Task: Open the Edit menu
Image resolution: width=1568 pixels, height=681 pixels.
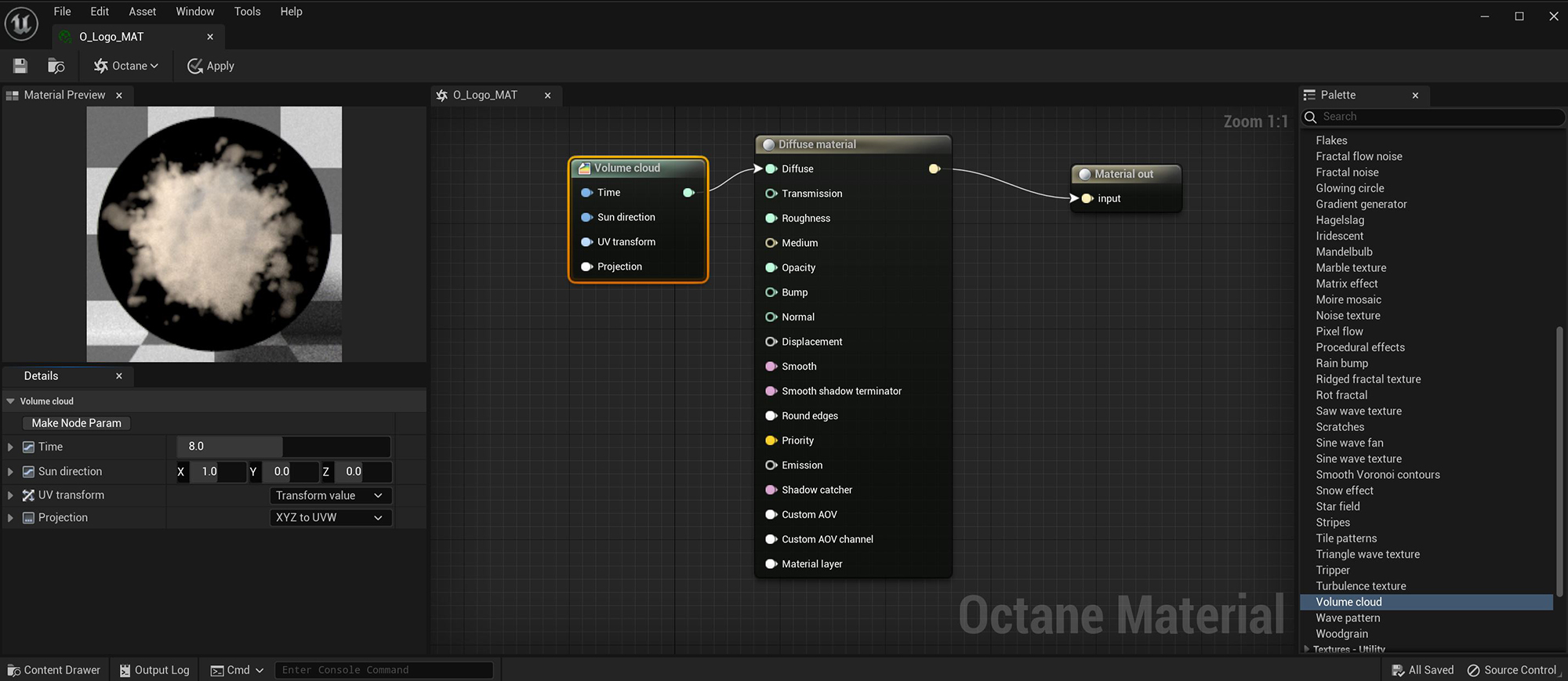Action: [100, 11]
